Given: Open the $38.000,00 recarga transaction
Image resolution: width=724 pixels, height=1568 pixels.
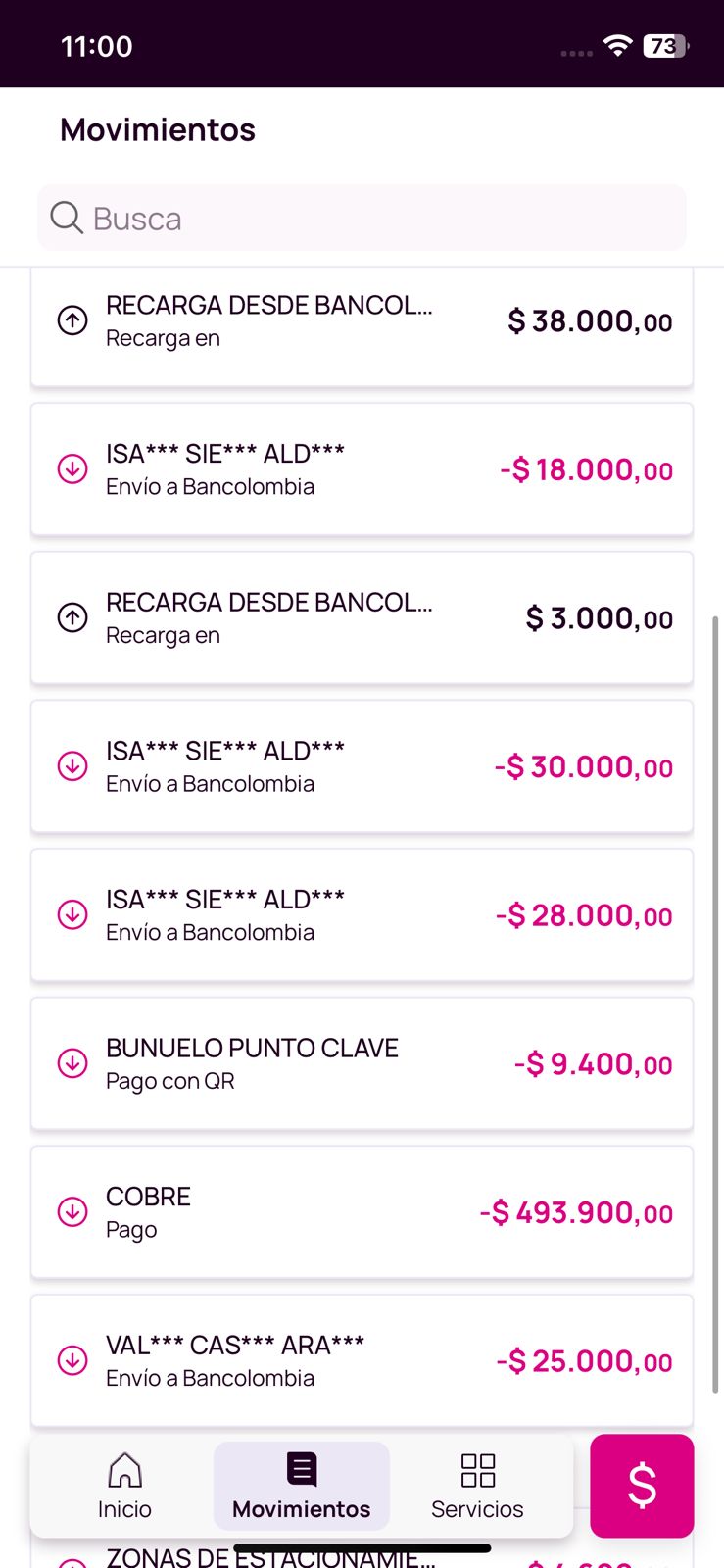Looking at the screenshot, I should pos(362,321).
